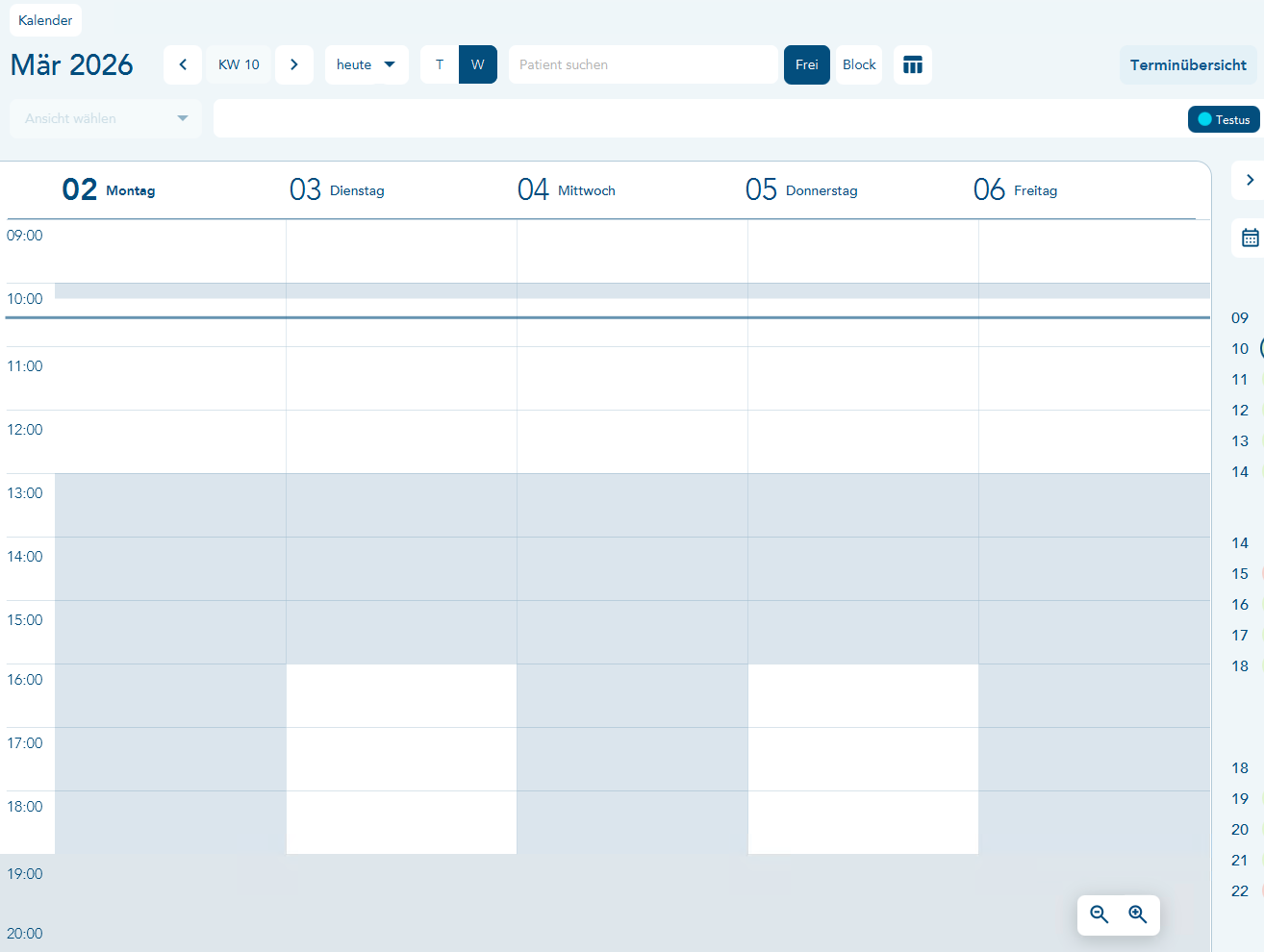Zoom in using the magnifier-plus icon
The width and height of the screenshot is (1264, 952).
1137,914
